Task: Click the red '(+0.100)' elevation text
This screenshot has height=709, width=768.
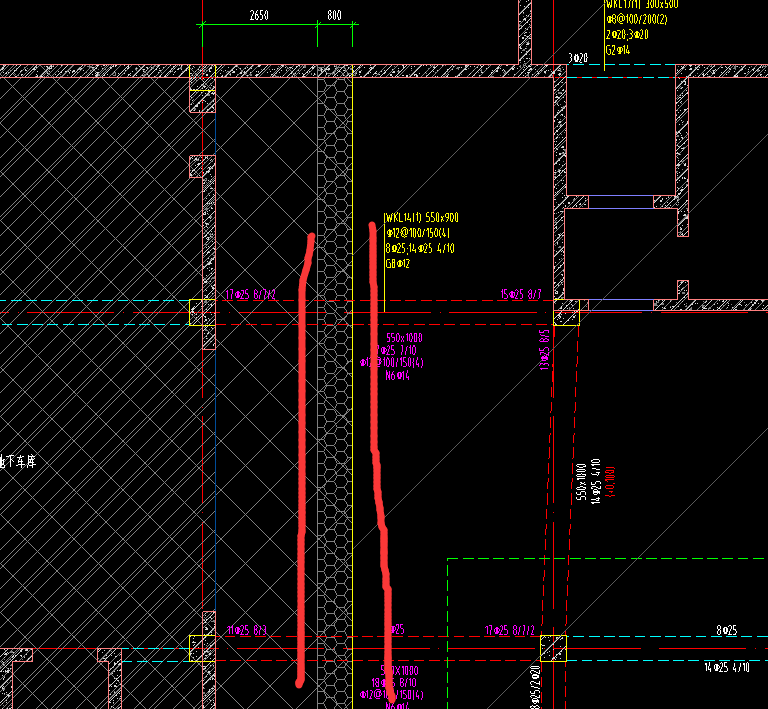Action: [610, 482]
